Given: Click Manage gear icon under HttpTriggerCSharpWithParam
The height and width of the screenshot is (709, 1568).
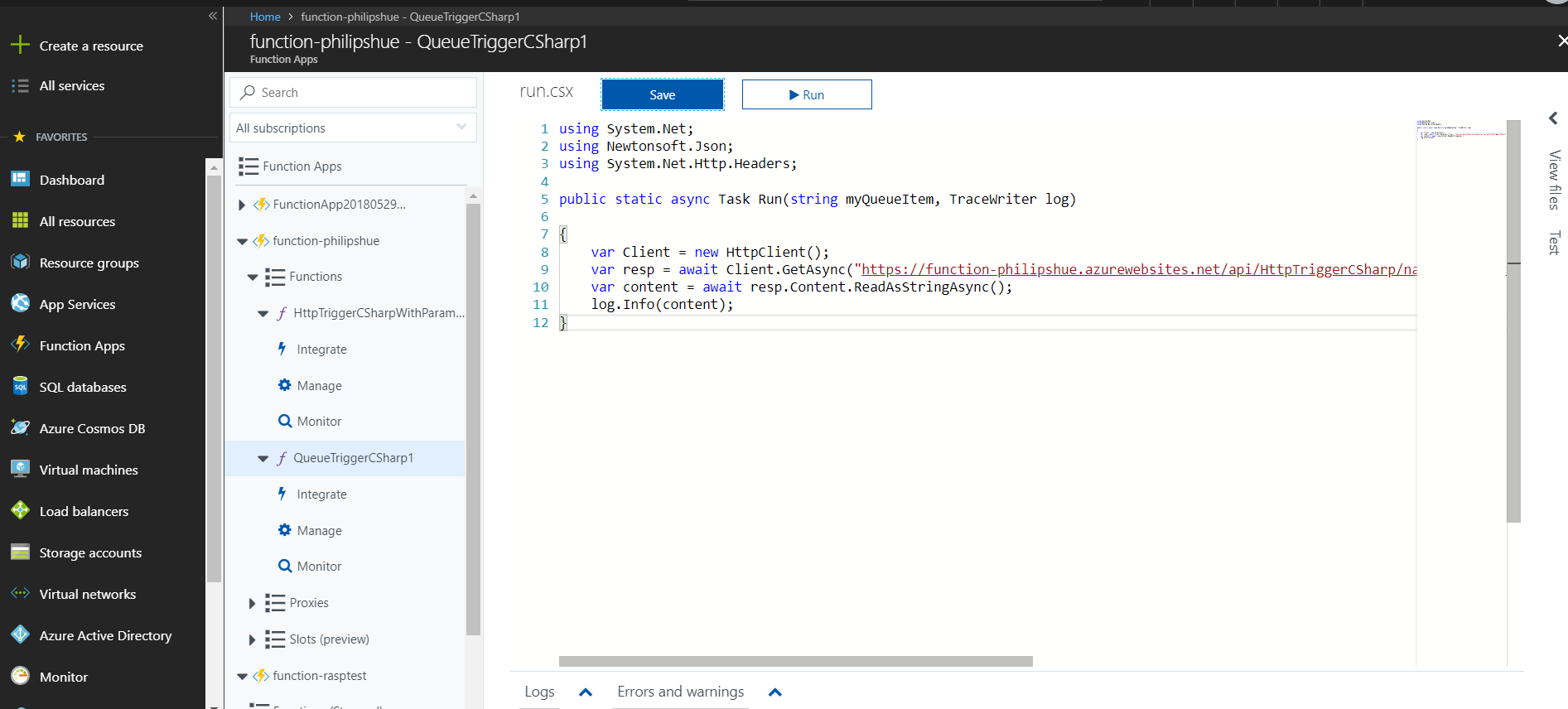Looking at the screenshot, I should coord(284,385).
